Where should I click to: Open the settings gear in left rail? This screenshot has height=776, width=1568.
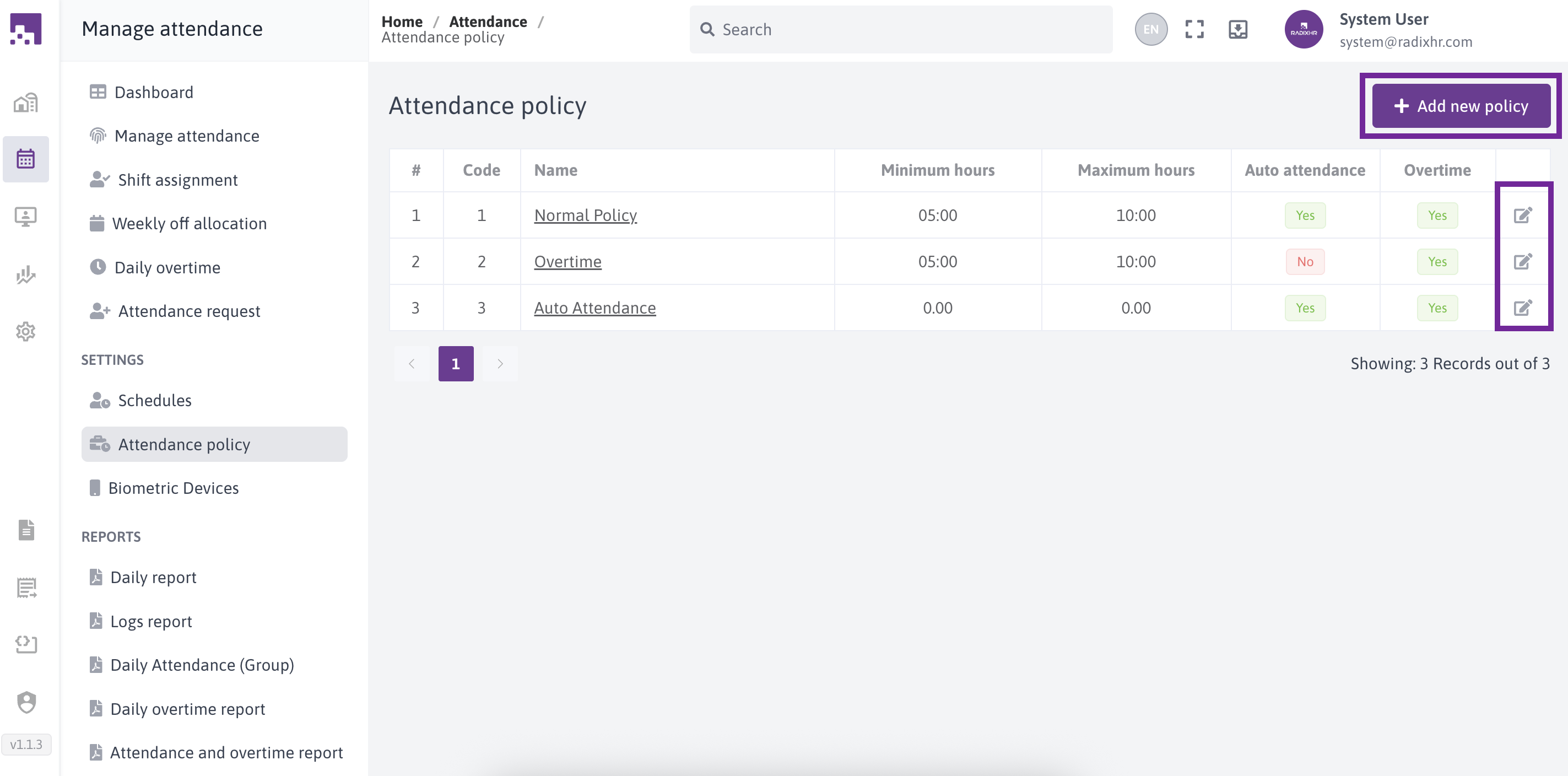pos(25,331)
